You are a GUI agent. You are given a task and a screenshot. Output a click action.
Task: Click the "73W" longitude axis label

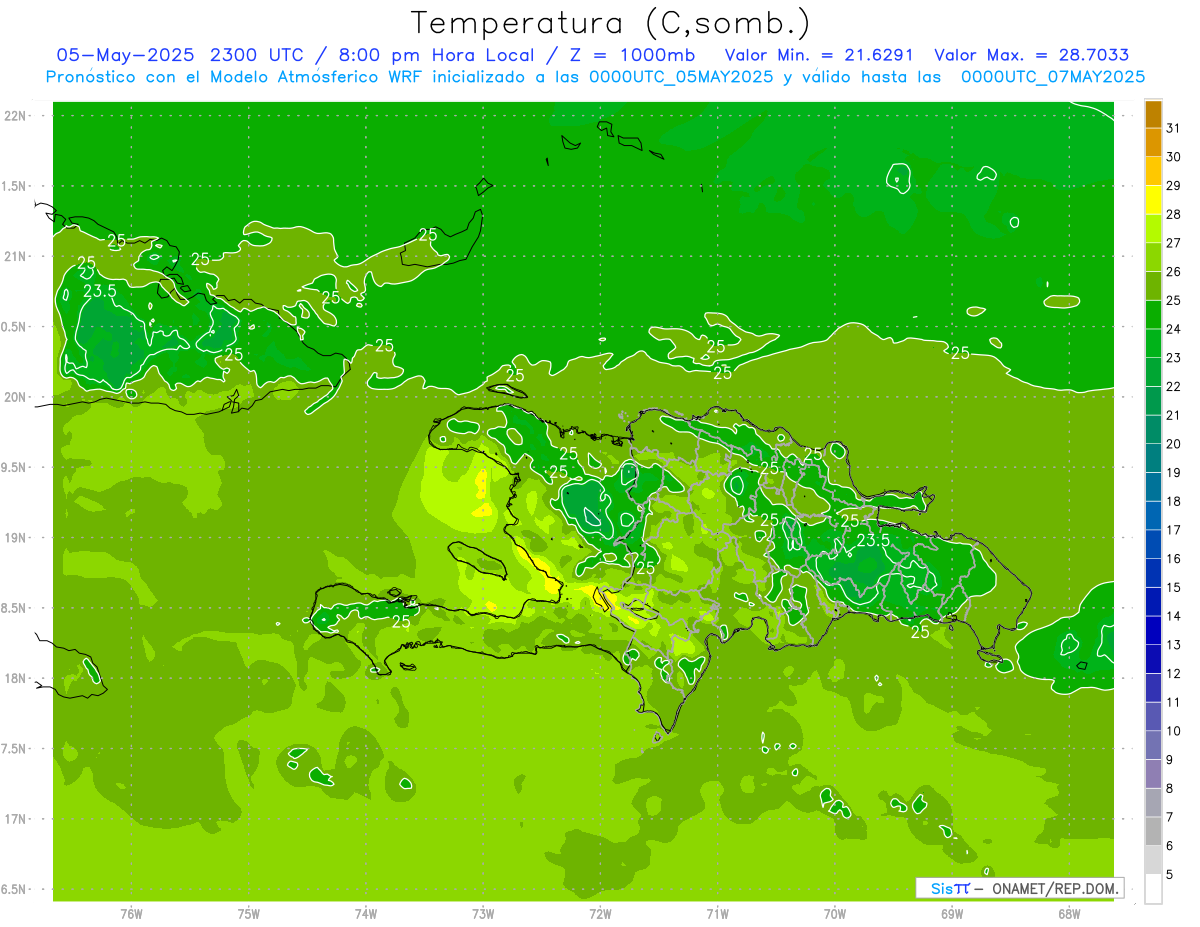483,914
